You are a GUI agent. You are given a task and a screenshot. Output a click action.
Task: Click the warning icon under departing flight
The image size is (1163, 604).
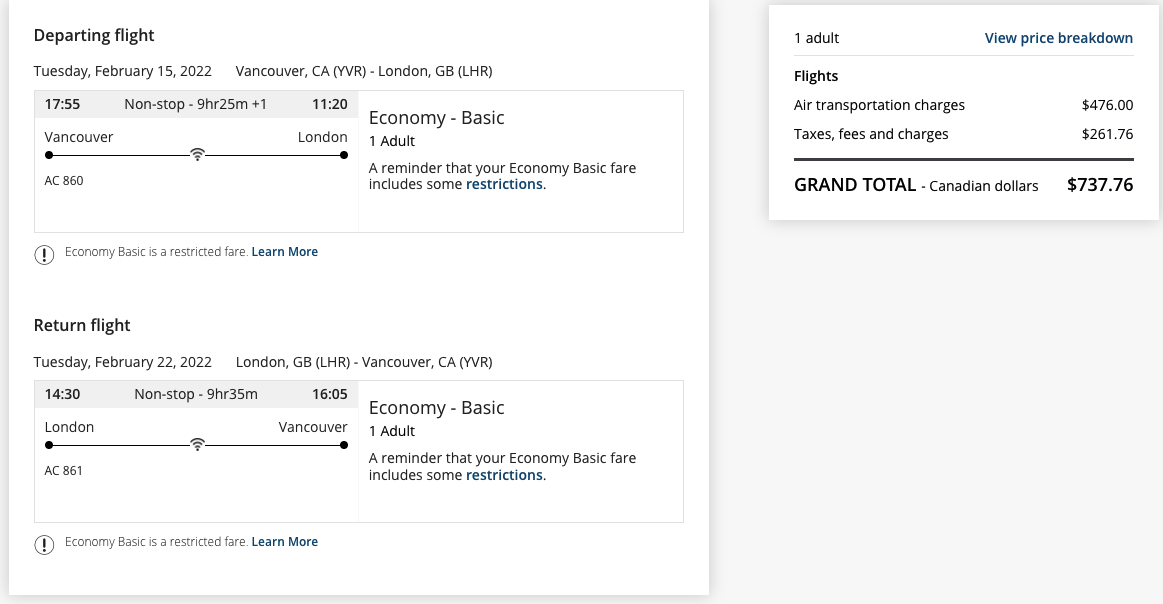44,254
